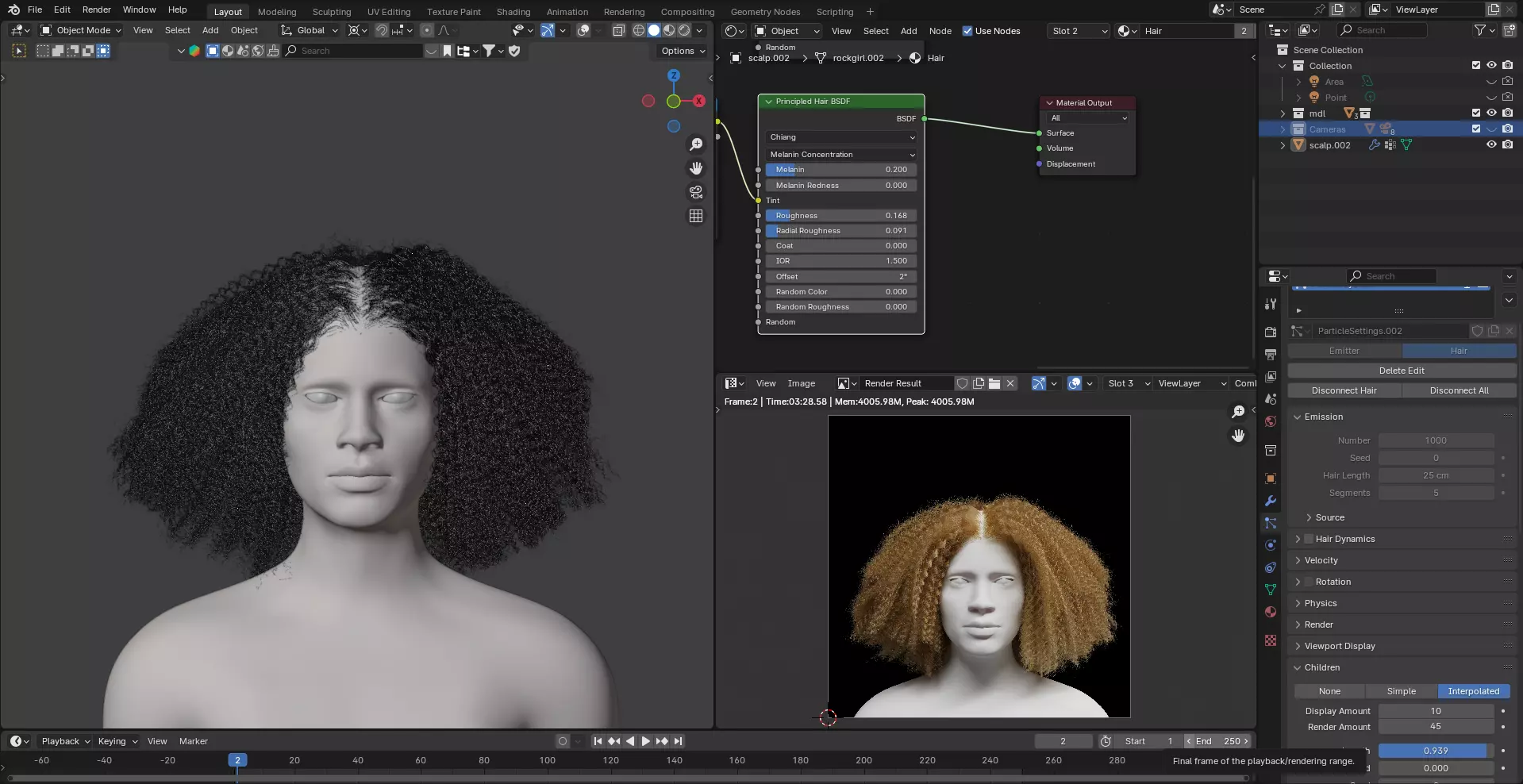Open the World properties tab
The height and width of the screenshot is (784, 1523).
coord(1271,421)
